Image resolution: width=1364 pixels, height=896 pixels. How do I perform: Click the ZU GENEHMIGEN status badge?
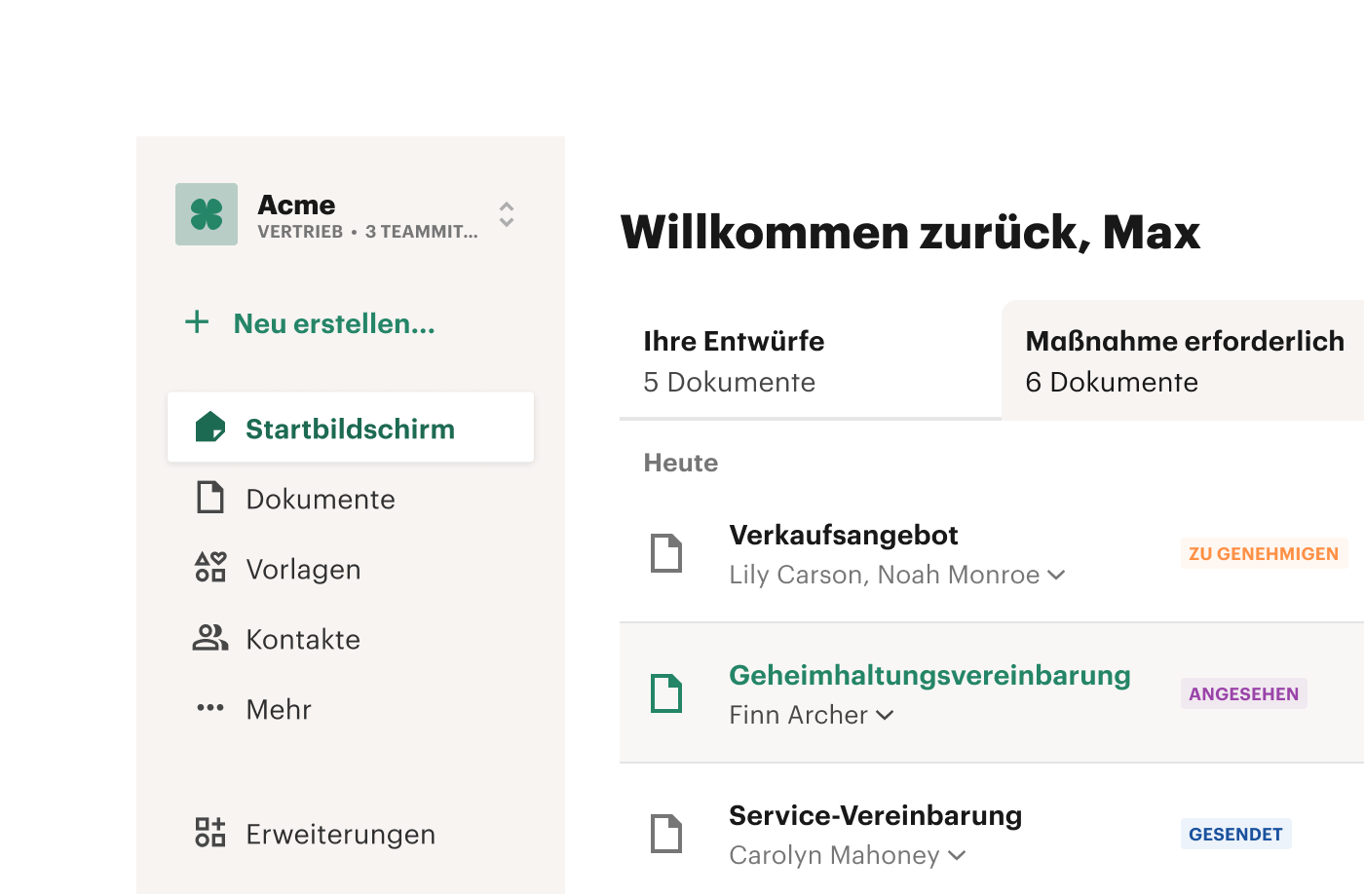point(1264,553)
